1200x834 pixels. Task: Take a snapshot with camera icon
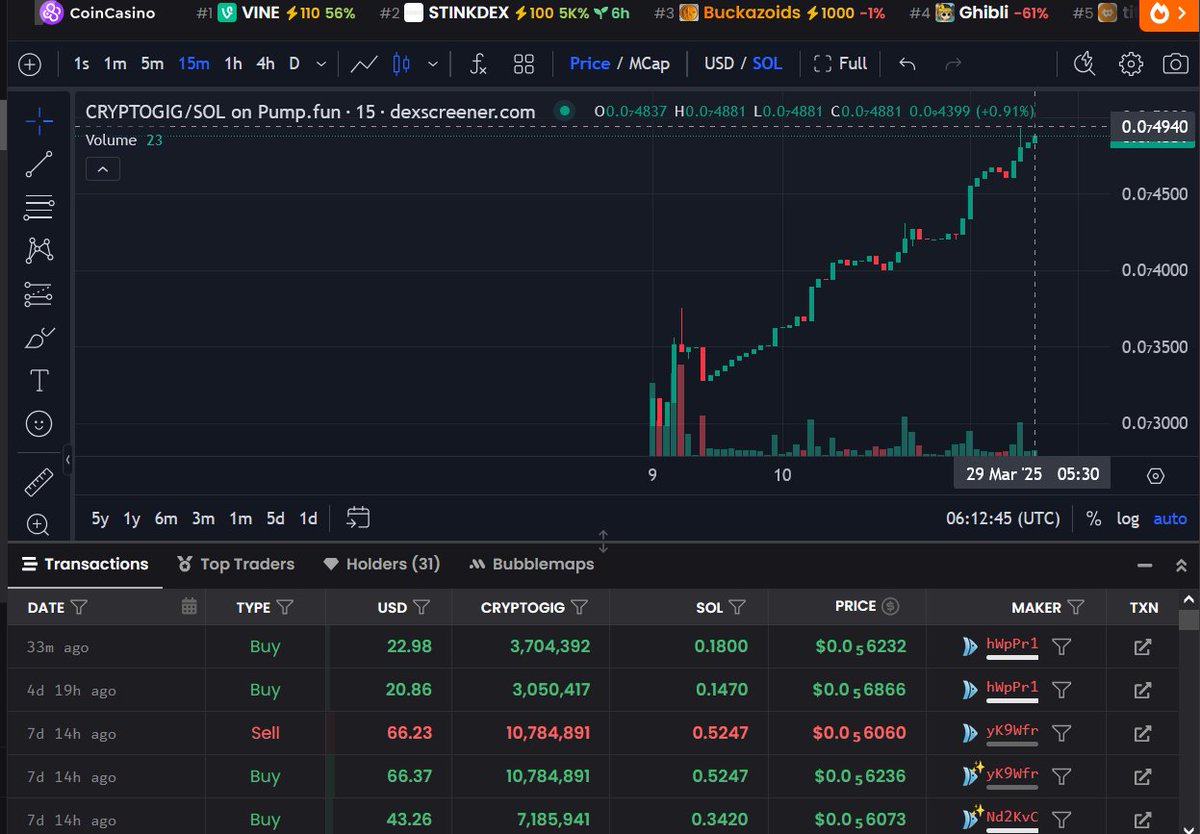point(1175,64)
